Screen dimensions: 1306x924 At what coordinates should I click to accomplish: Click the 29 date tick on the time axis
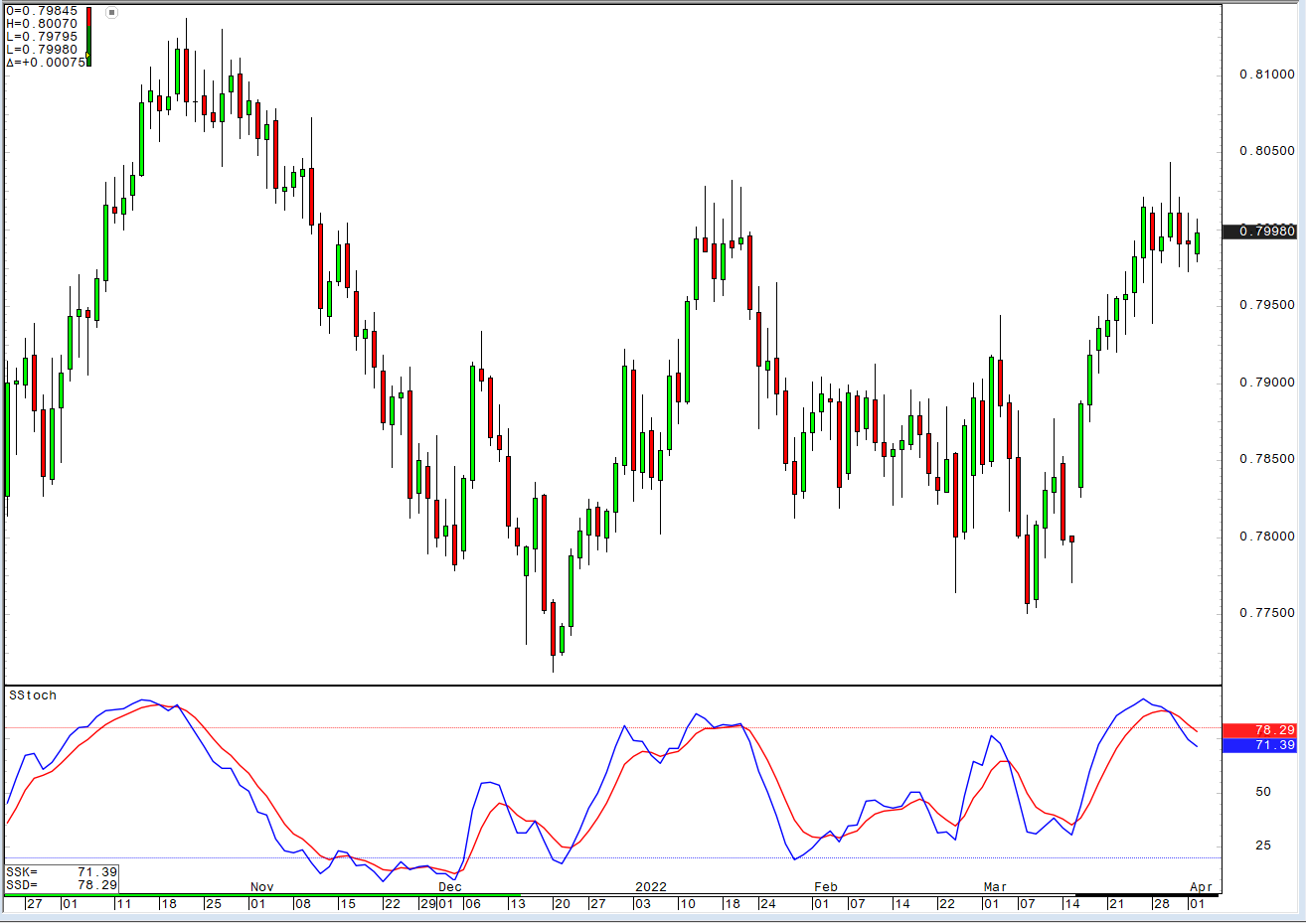(x=427, y=904)
